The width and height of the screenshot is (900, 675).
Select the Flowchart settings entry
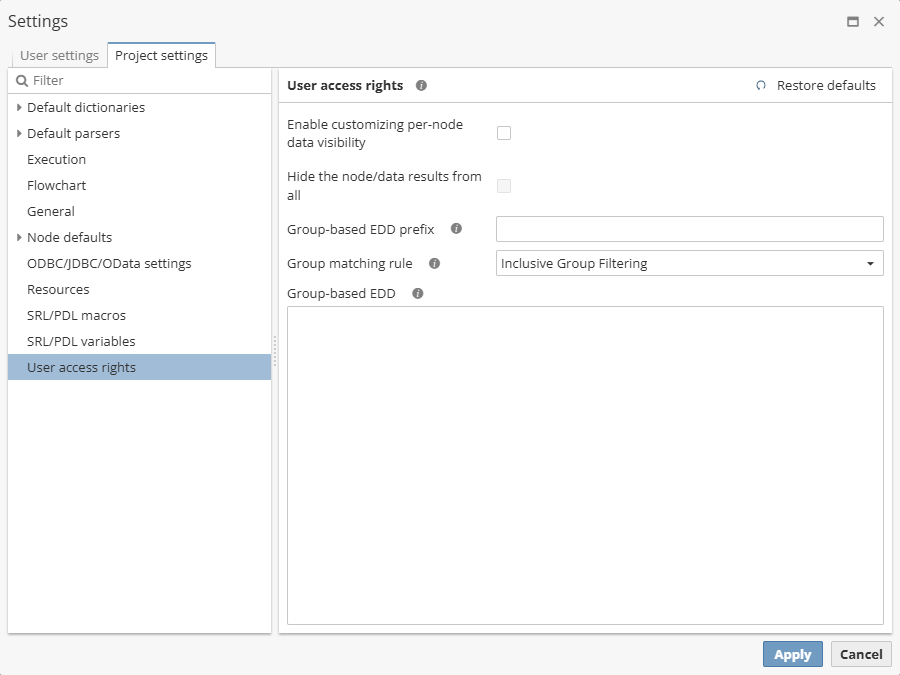tap(56, 185)
